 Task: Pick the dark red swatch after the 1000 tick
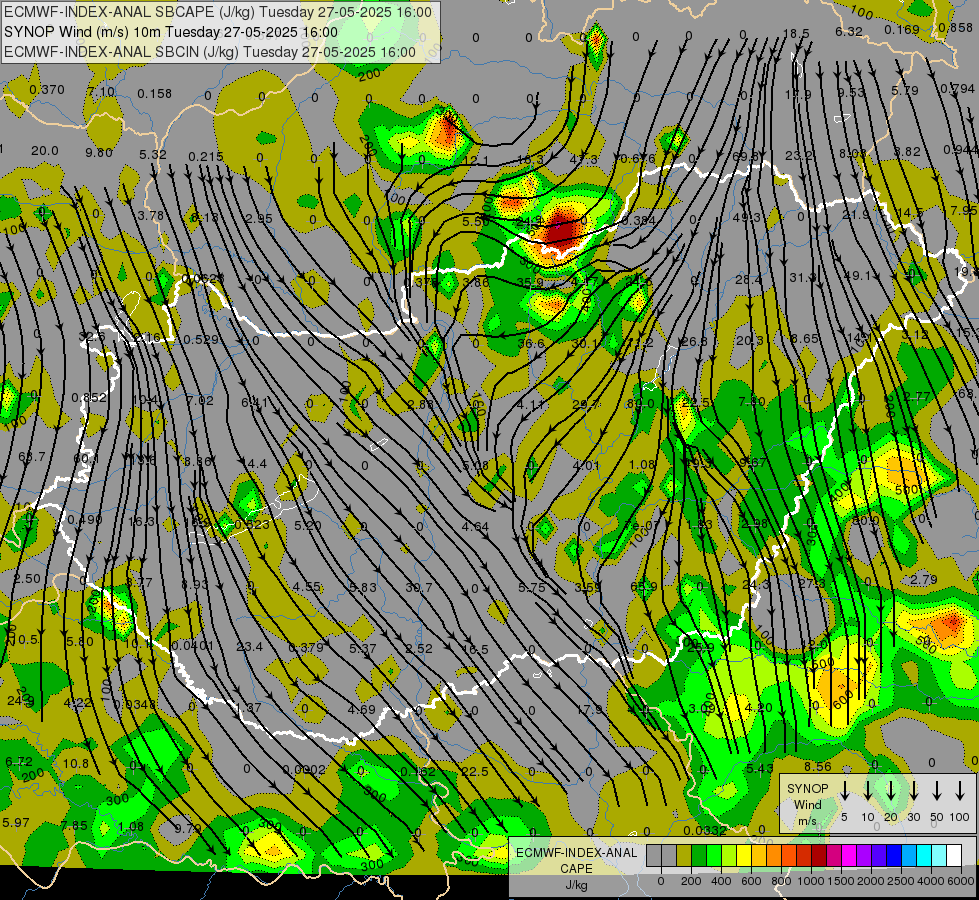[819, 856]
